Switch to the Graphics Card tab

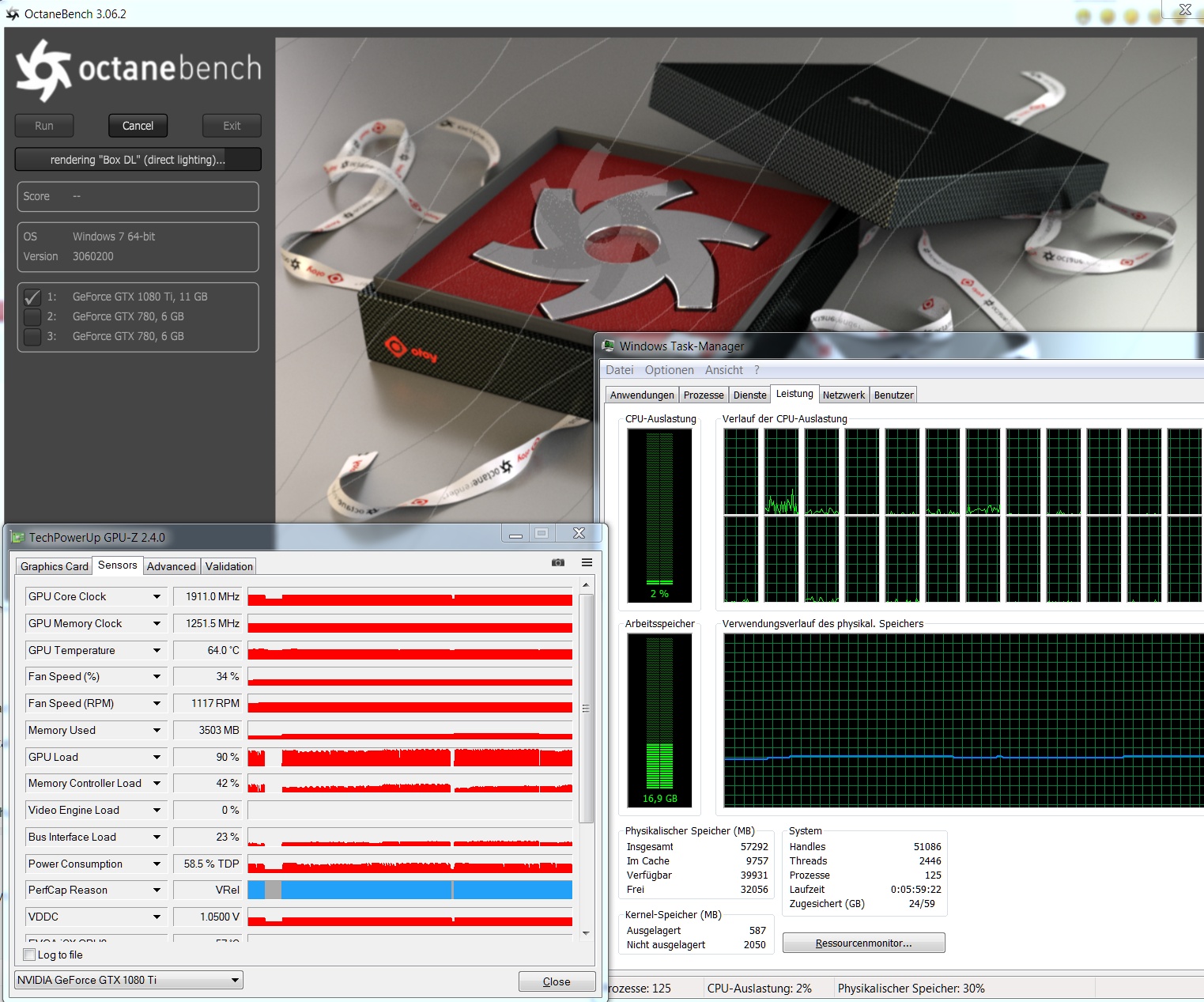(55, 566)
